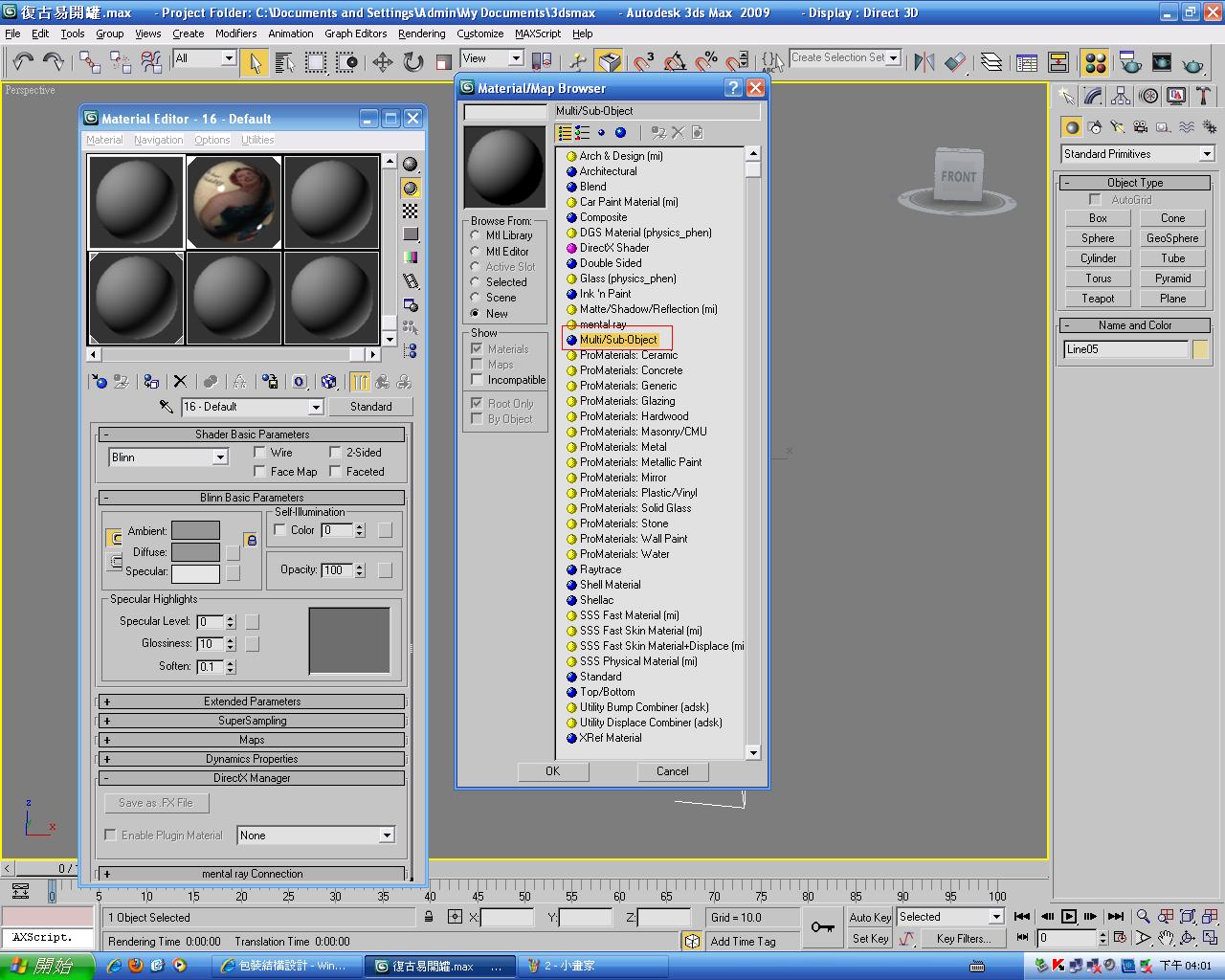The width and height of the screenshot is (1225, 980).
Task: Click Reset Map/Mtl delete X icon
Action: 180,381
